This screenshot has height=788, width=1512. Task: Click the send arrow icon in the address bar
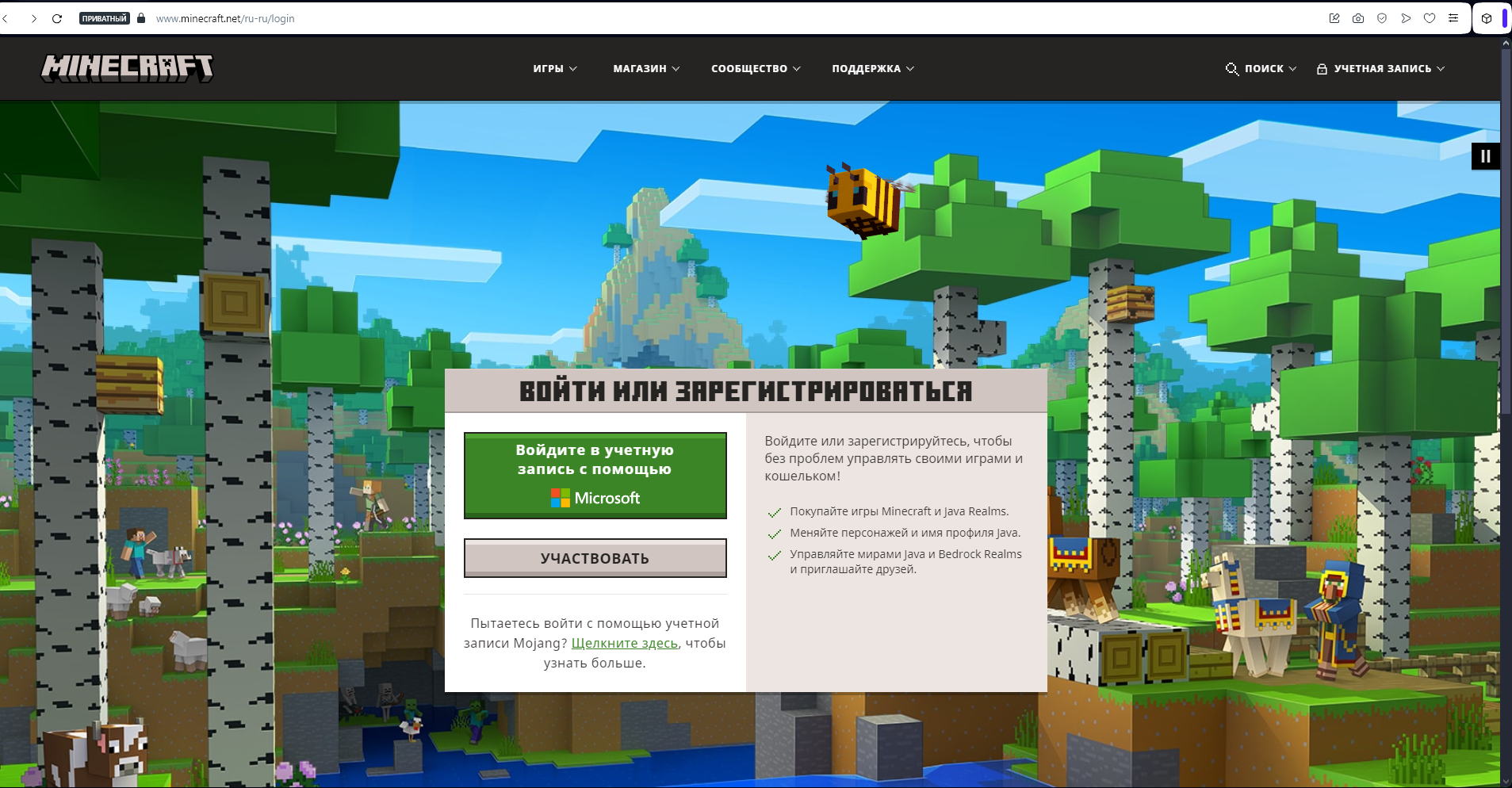pos(1406,18)
